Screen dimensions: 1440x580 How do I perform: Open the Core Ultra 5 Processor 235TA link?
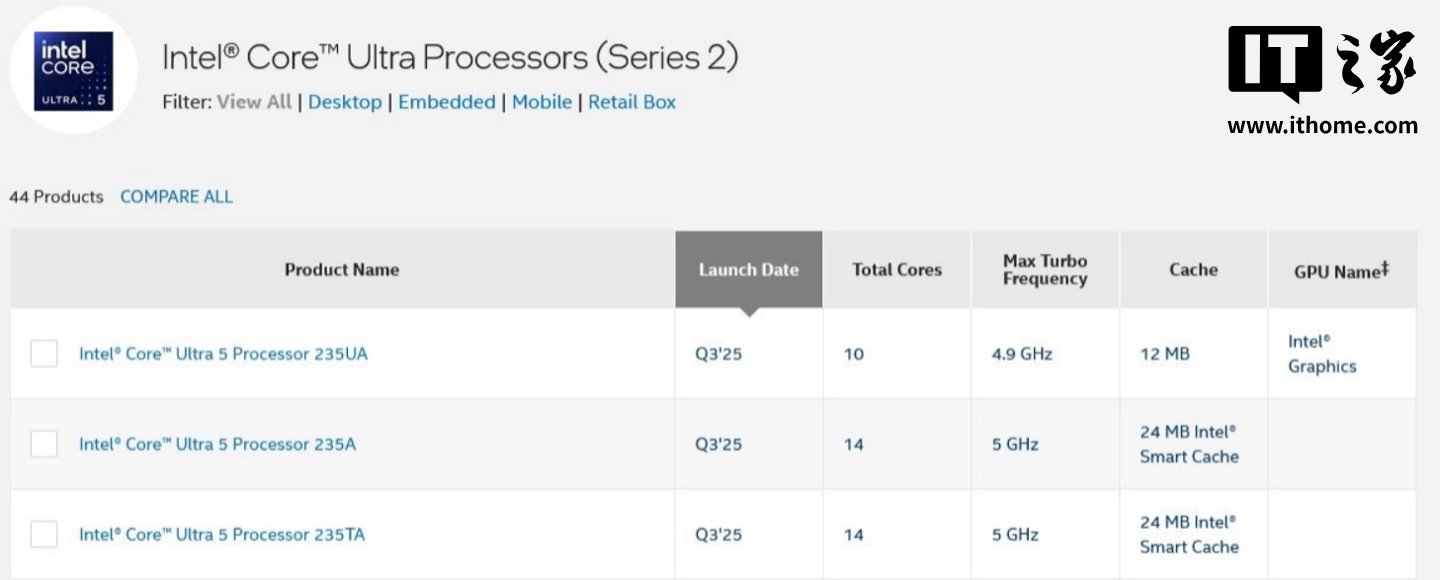pyautogui.click(x=222, y=534)
